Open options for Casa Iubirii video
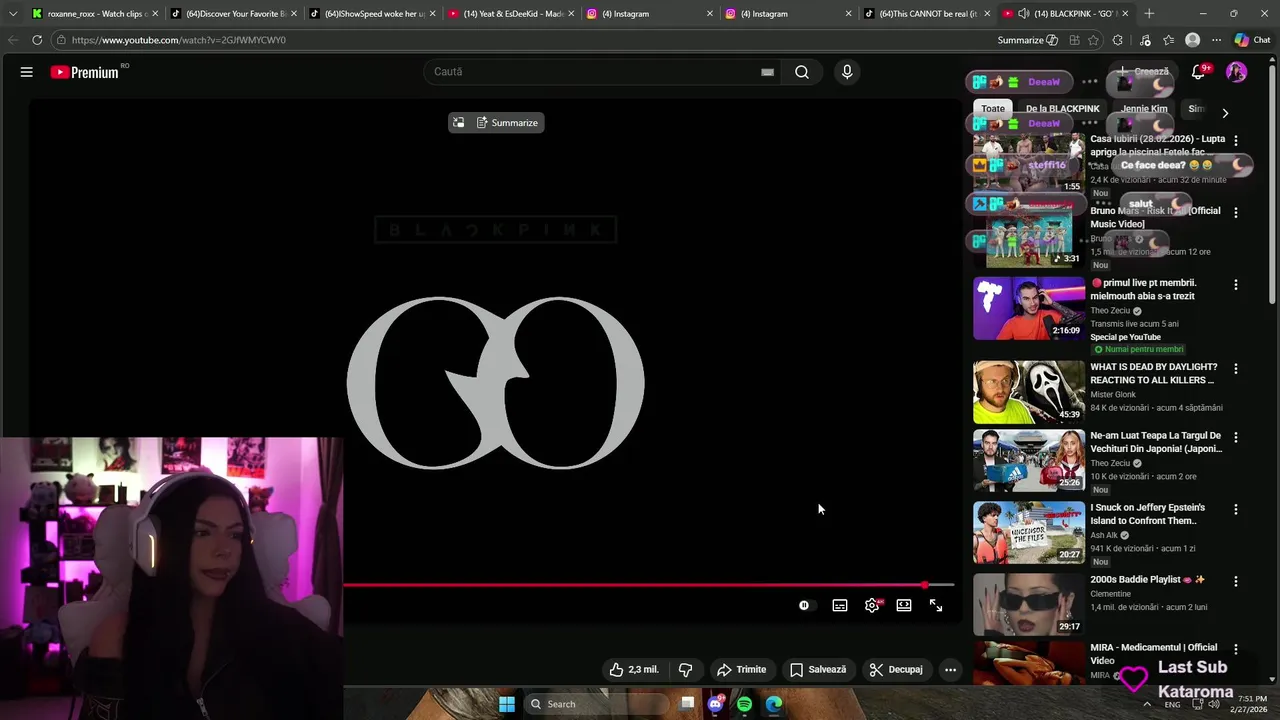1280x720 pixels. click(x=1235, y=141)
